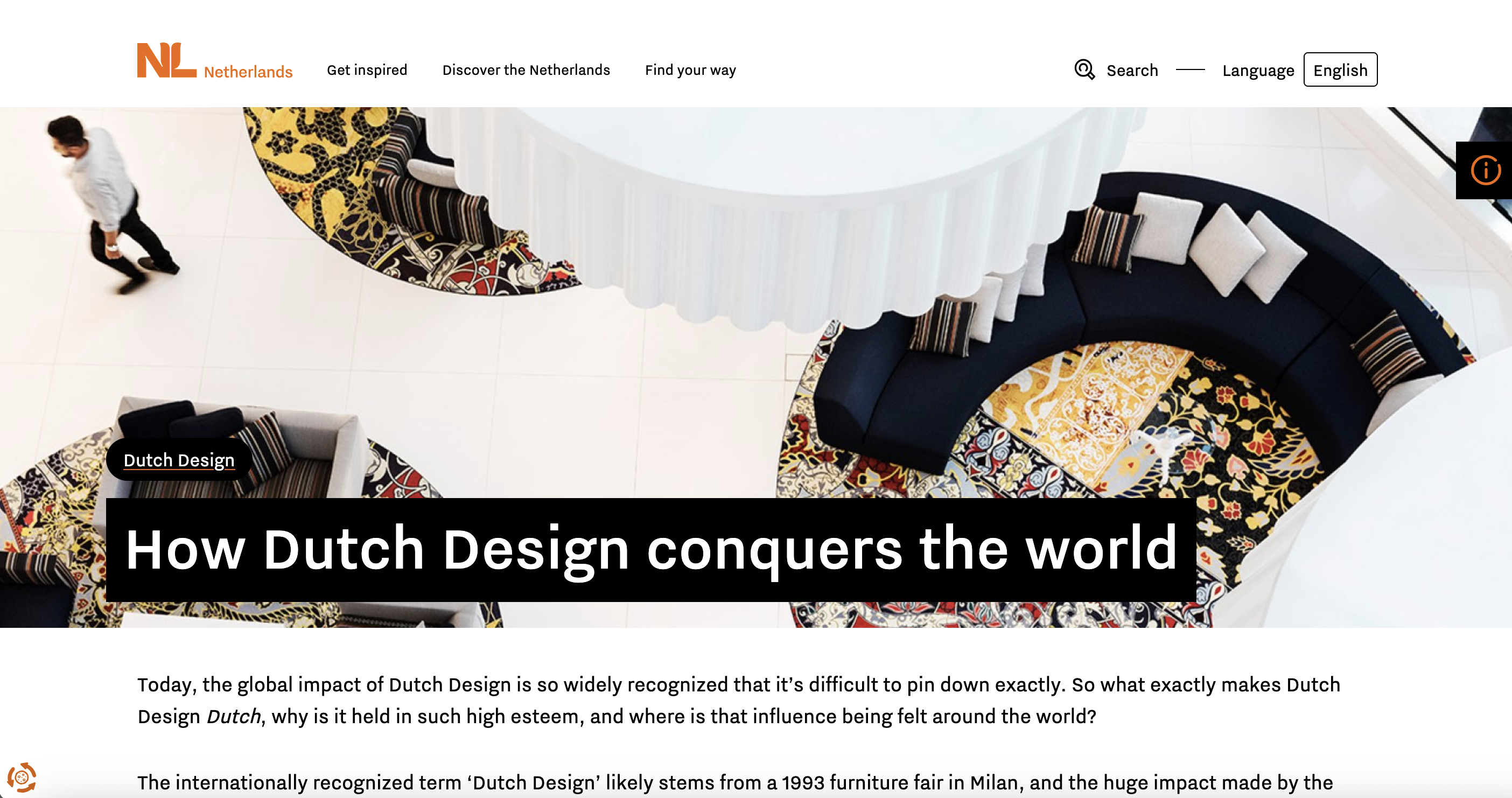Viewport: 1512px width, 798px height.
Task: Click the intro paragraph starting with Today
Action: [x=738, y=700]
